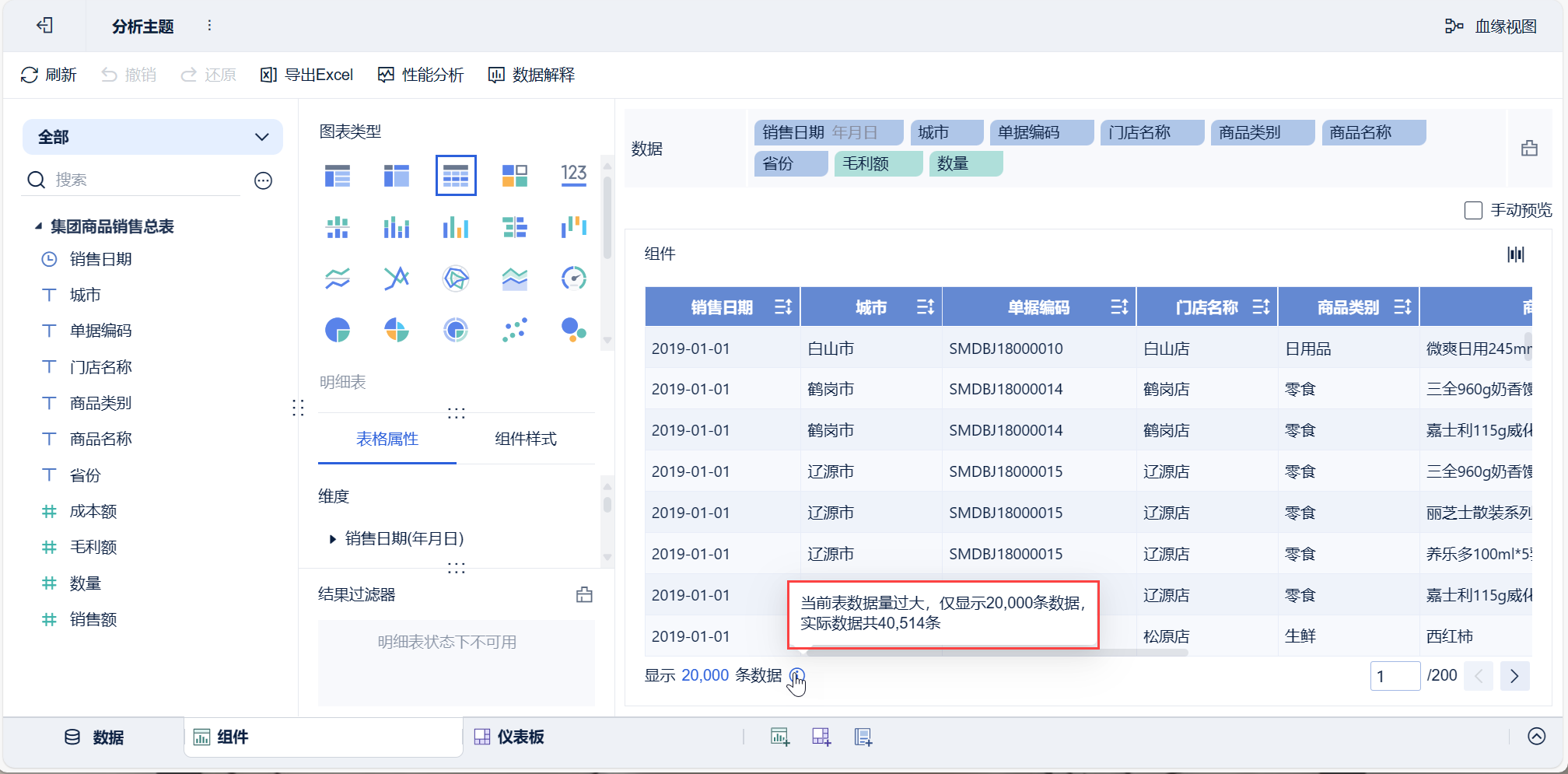Sort by the 单据编码 column header icon

(1119, 307)
